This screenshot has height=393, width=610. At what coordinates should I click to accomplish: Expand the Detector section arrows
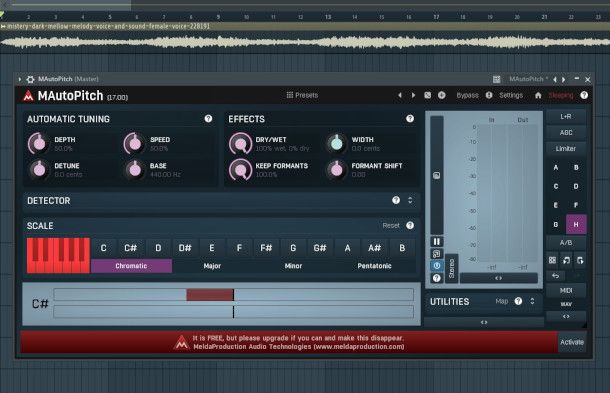[410, 200]
